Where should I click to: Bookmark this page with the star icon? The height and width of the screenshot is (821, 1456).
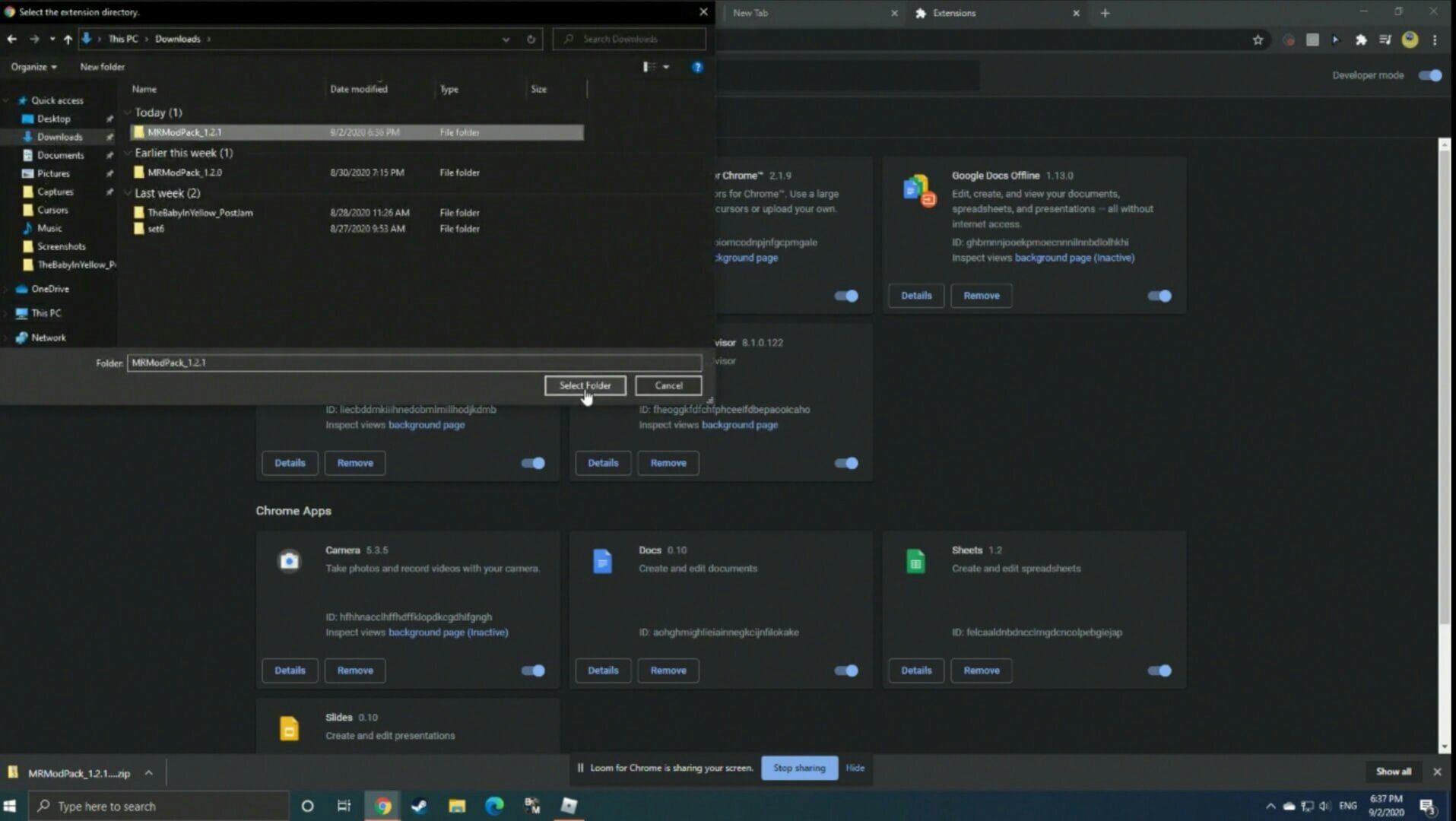click(x=1258, y=40)
